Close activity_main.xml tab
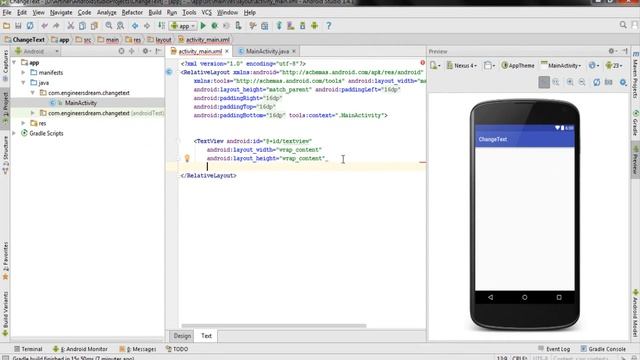 click(227, 51)
